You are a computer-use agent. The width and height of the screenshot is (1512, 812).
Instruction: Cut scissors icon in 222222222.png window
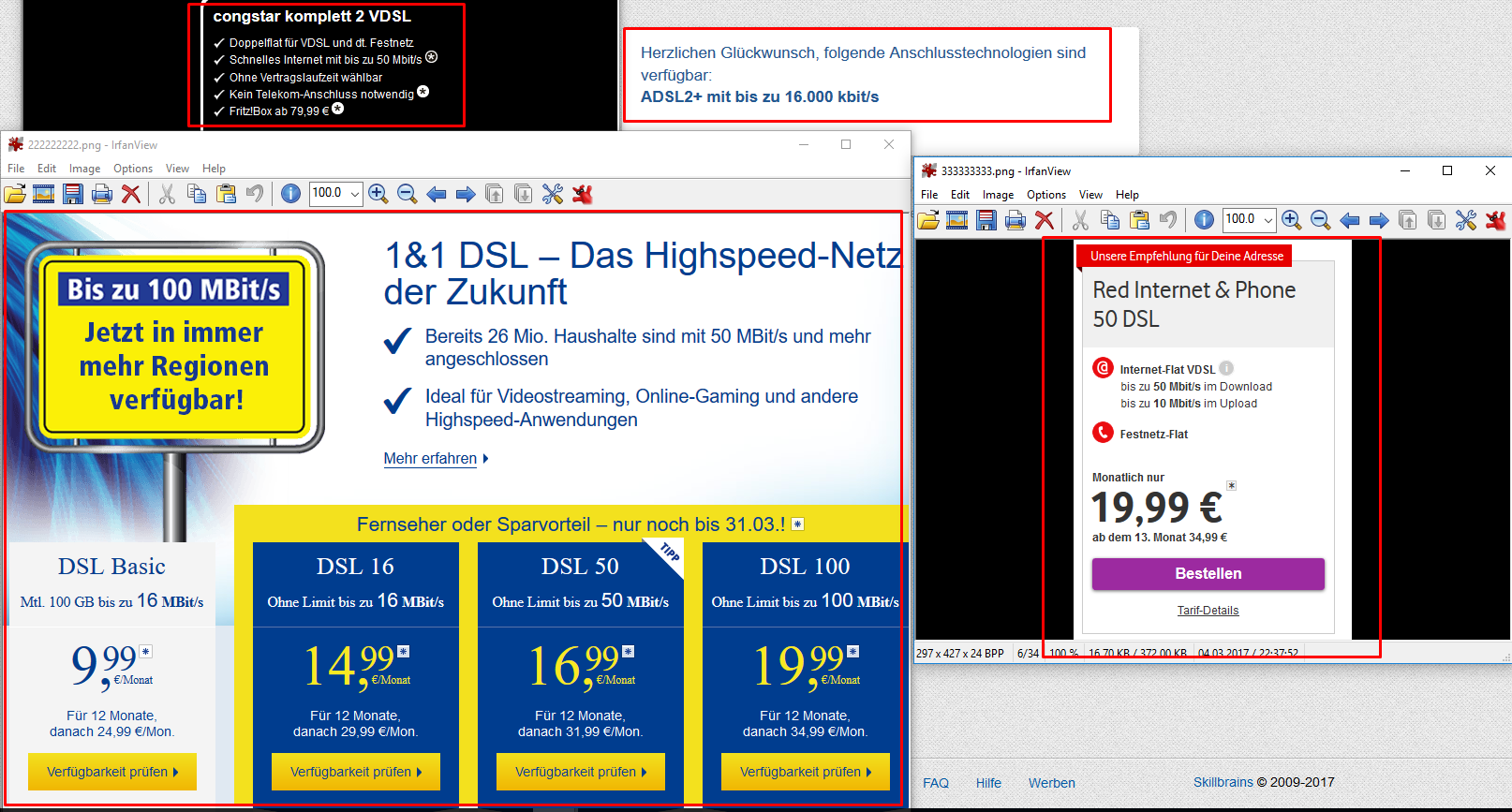coord(167,194)
